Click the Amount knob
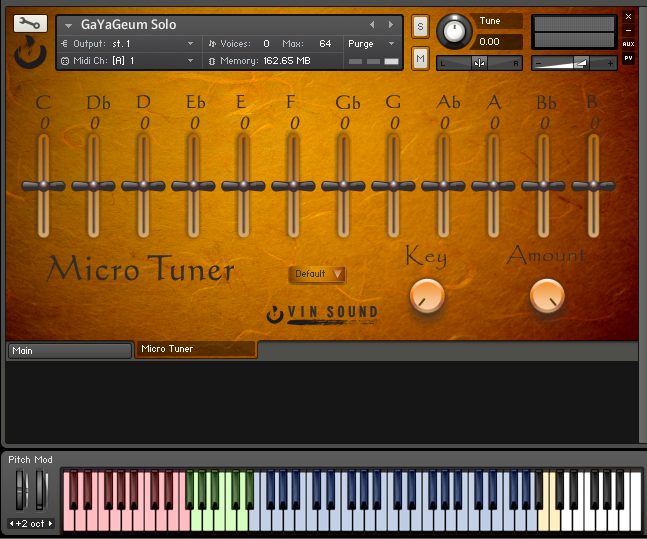The image size is (647, 539). pos(547,296)
